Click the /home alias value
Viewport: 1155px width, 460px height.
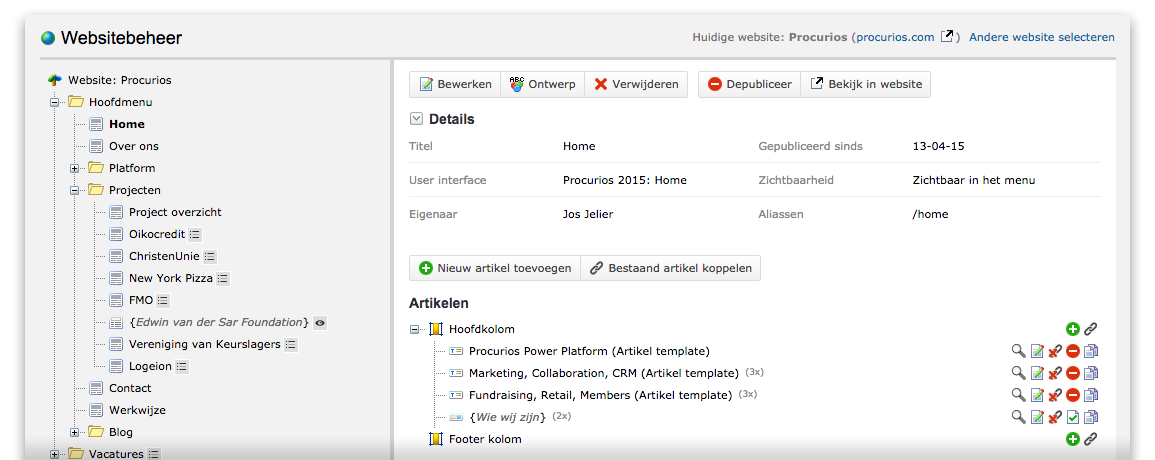pos(930,215)
